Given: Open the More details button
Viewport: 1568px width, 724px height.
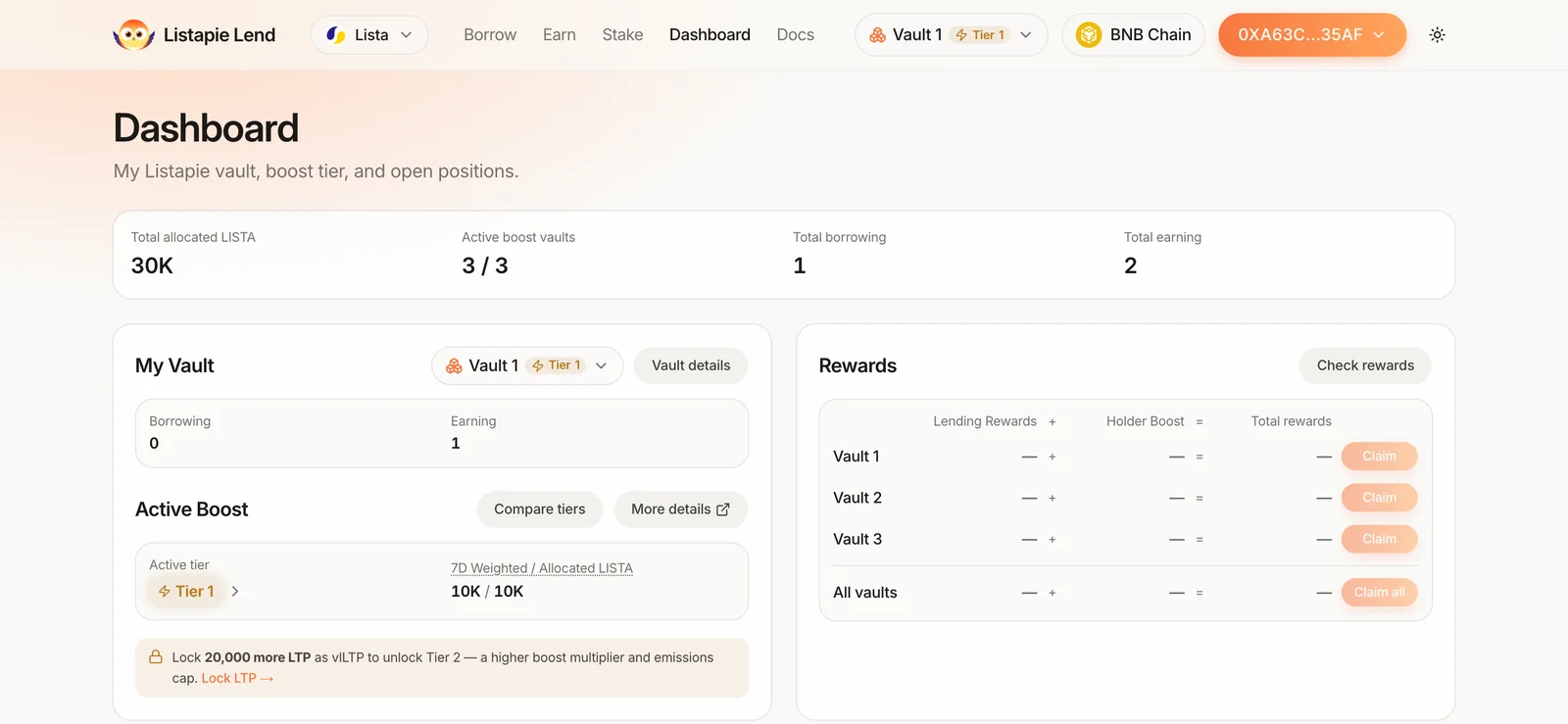Looking at the screenshot, I should tap(681, 509).
